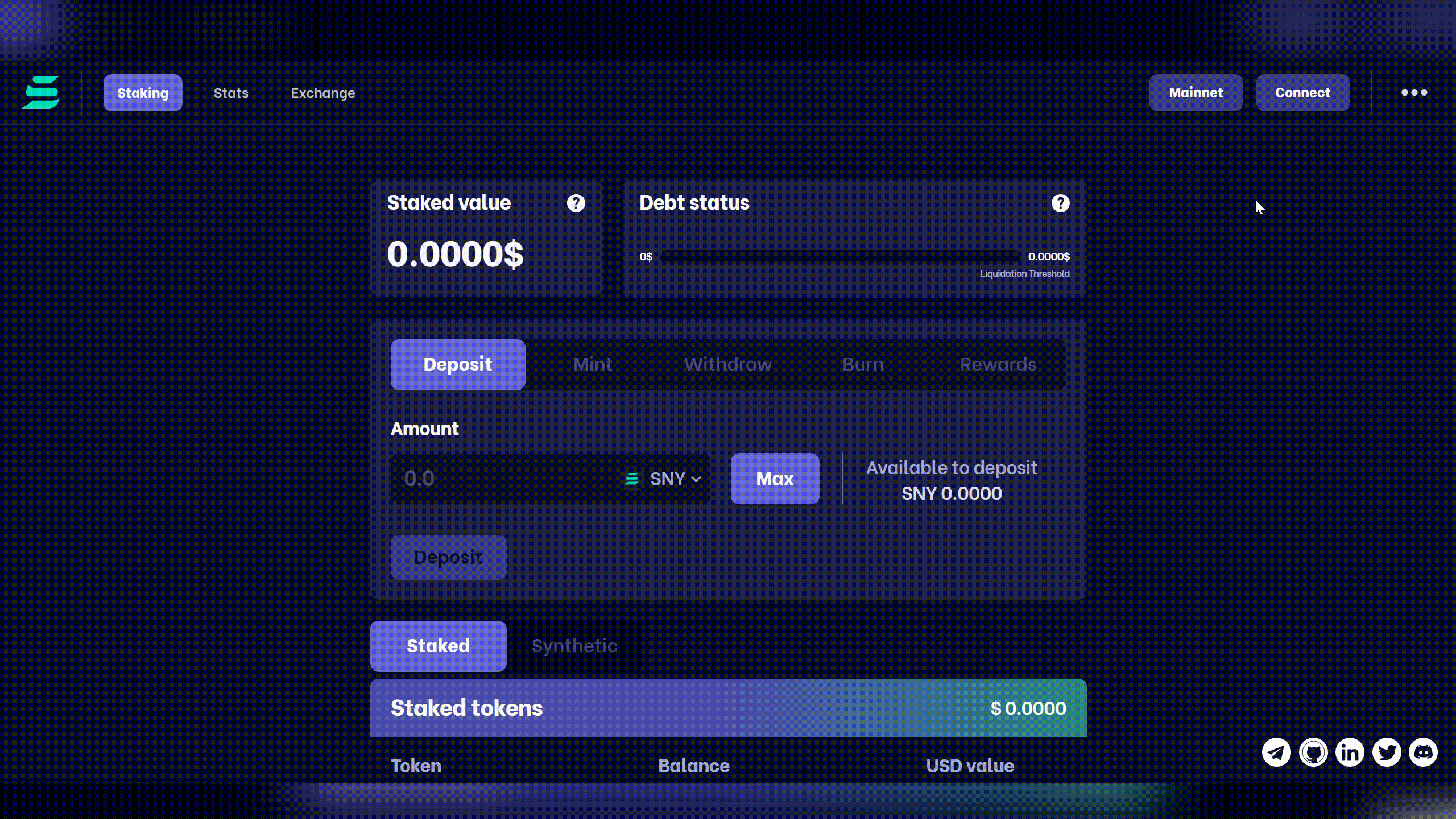
Task: Switch to the Mint tab
Action: [x=592, y=364]
